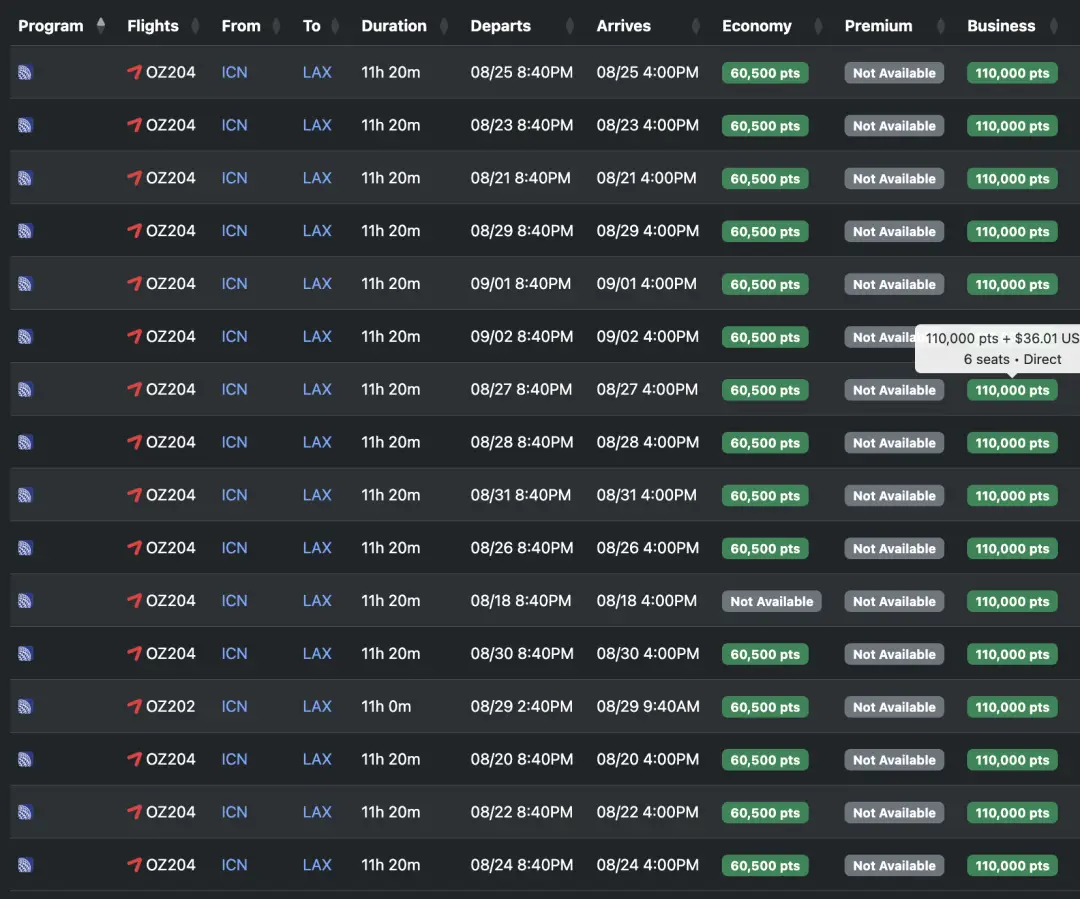This screenshot has height=899, width=1080.
Task: Click the Asiana logo on the 09/01 flight
Action: [x=134, y=284]
